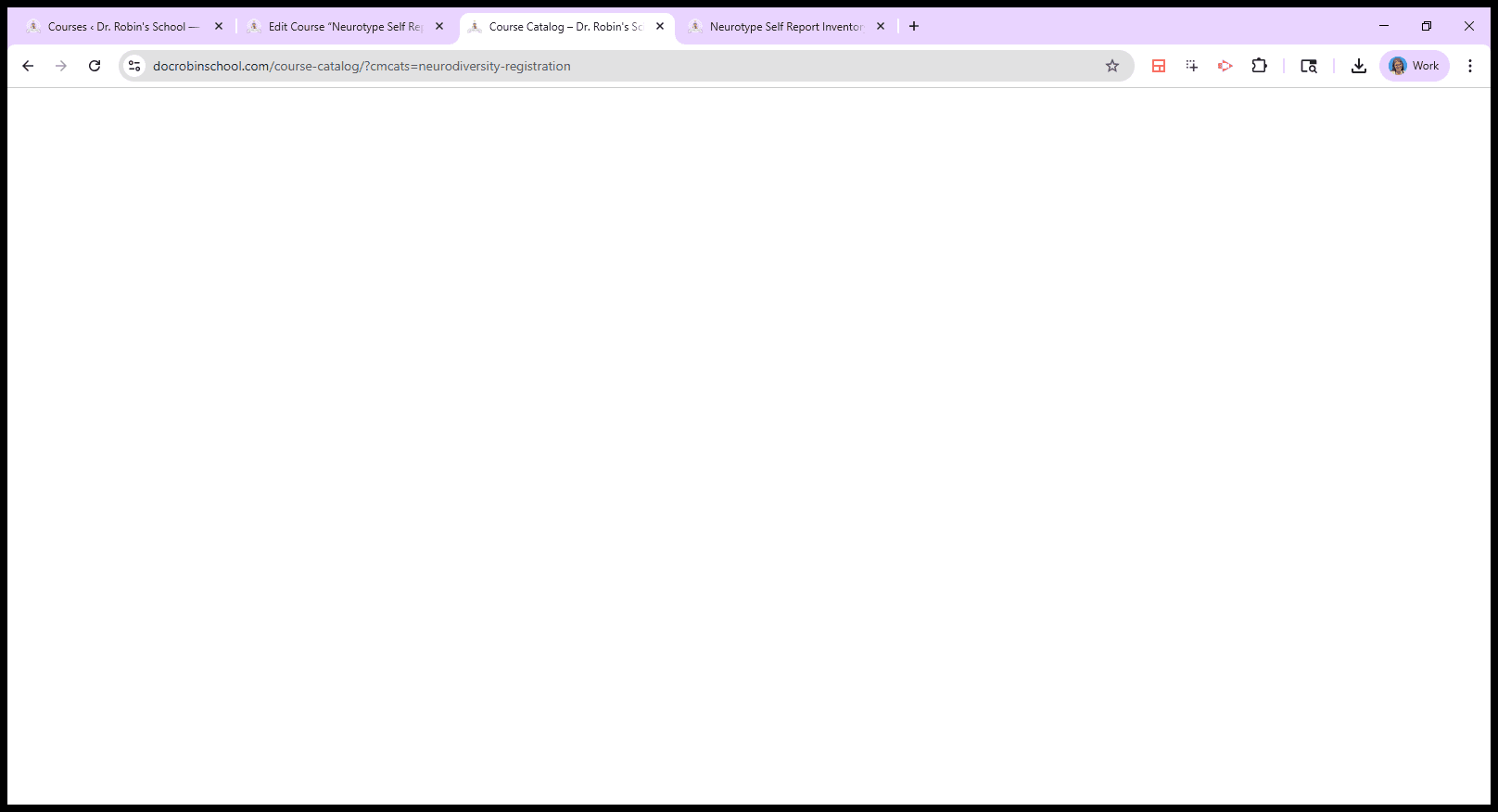Close the Course Catalog tab
Image resolution: width=1498 pixels, height=812 pixels.
click(x=660, y=27)
